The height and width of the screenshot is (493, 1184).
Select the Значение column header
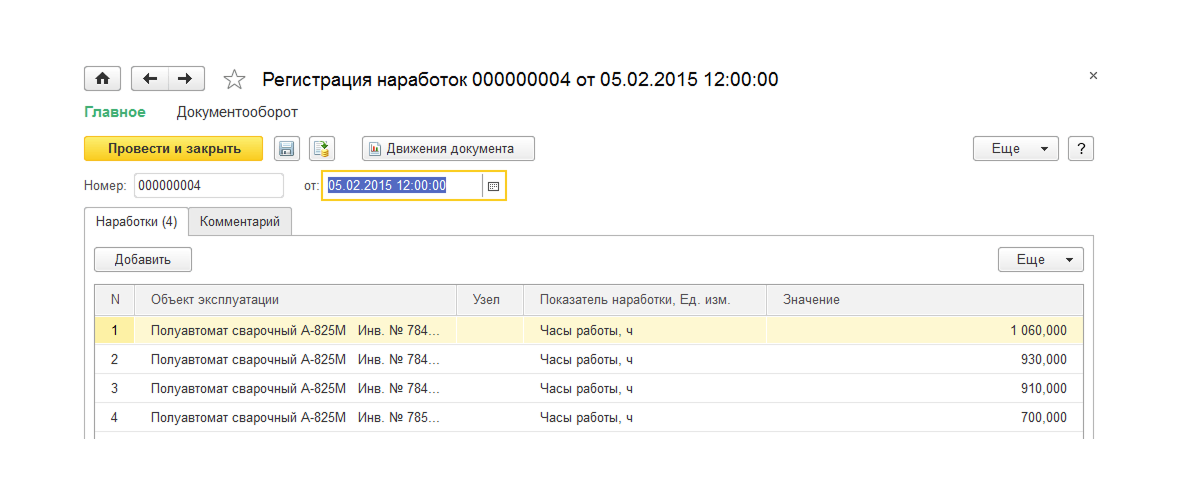pos(925,300)
